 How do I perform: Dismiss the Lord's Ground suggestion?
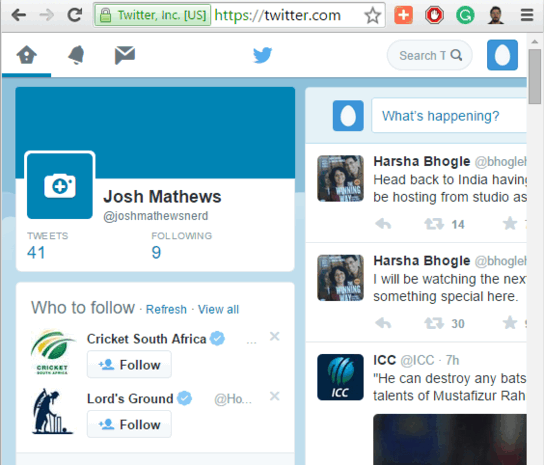pos(274,396)
